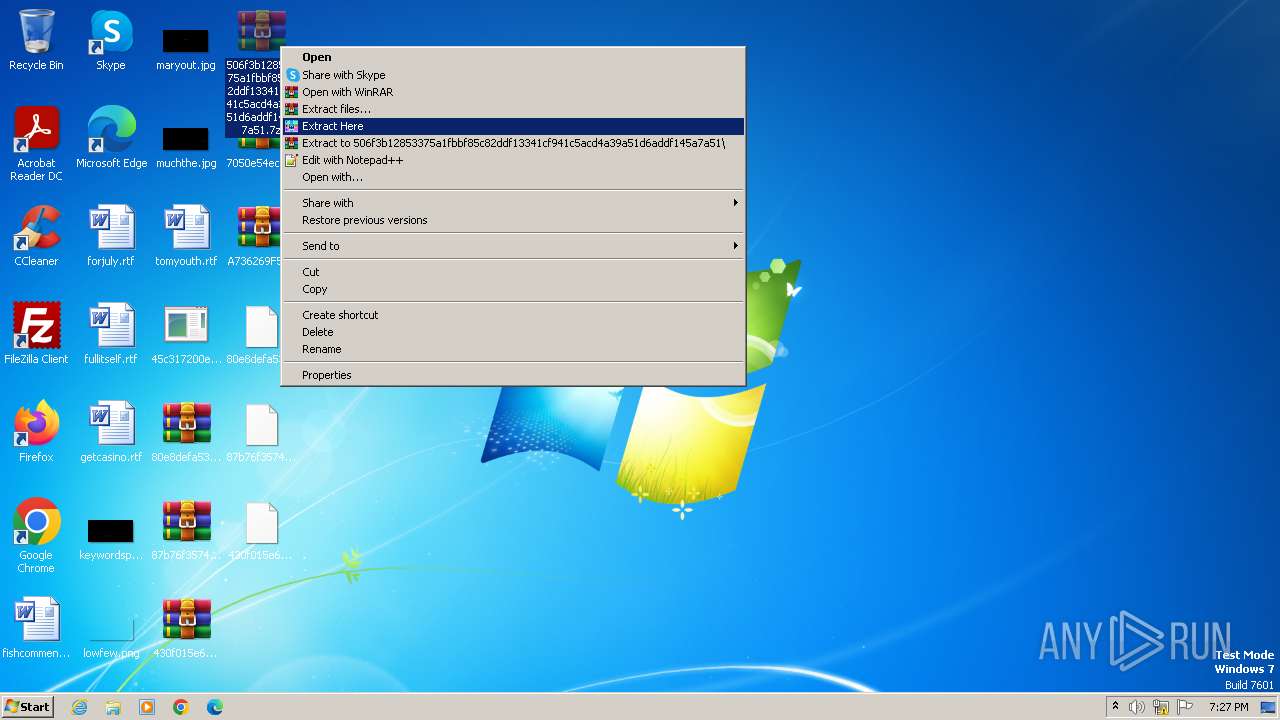
Task: Choose Extract to 506f3b12853375a1 folder
Action: 512,143
